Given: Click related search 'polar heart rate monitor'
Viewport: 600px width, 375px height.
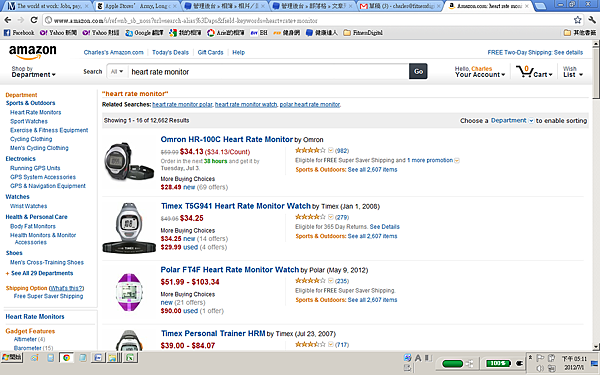Looking at the screenshot, I should [310, 104].
